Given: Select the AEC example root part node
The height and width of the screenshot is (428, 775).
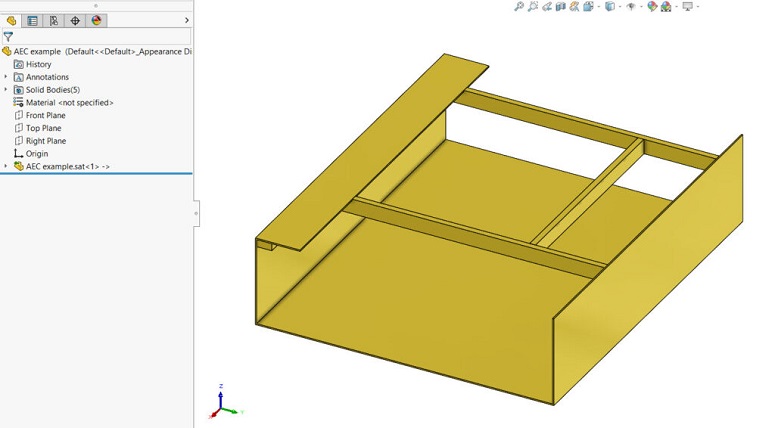Looking at the screenshot, I should [97, 51].
